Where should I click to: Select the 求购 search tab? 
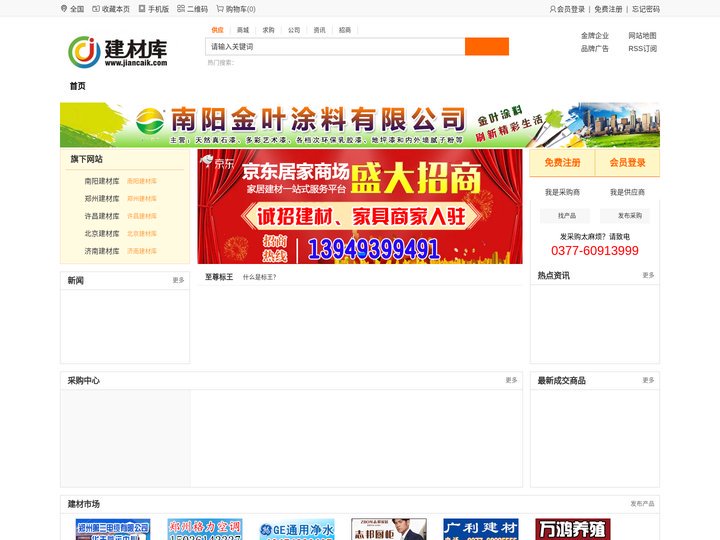pyautogui.click(x=268, y=30)
